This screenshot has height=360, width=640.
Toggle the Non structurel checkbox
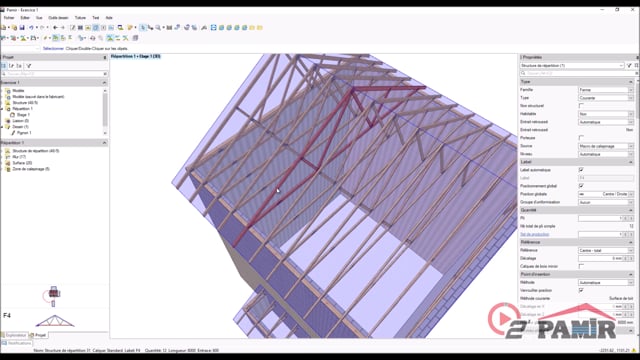coord(581,106)
